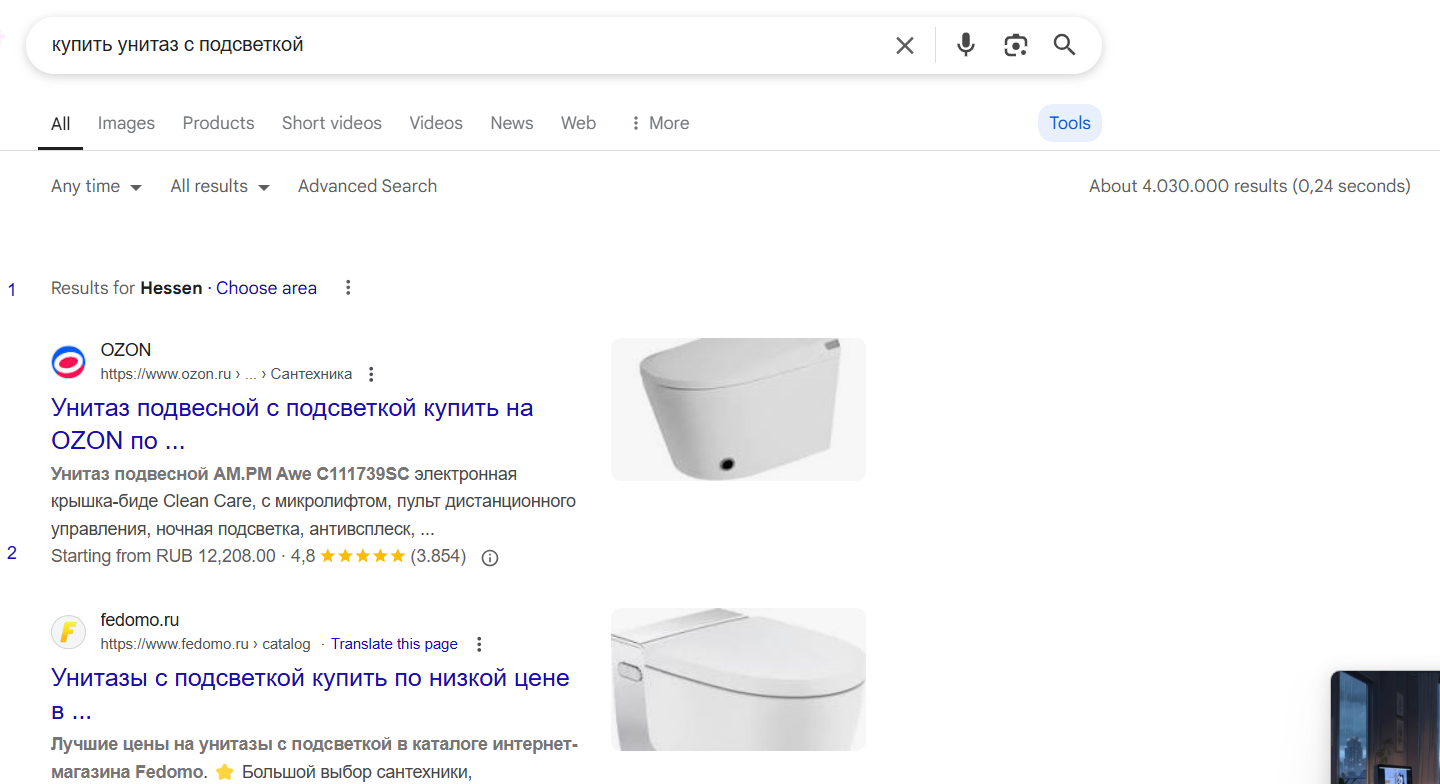Viewport: 1440px width, 784px height.
Task: Open Advanced Search link
Action: (367, 186)
